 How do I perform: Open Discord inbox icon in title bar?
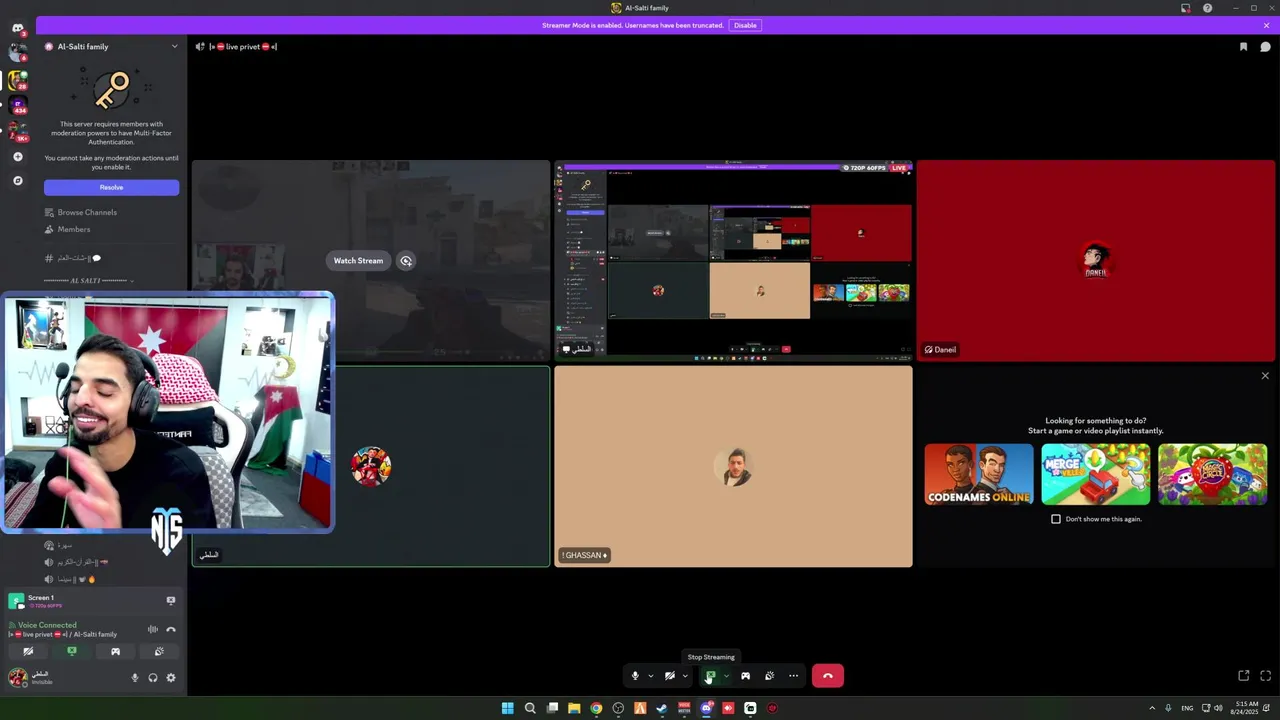(1185, 8)
